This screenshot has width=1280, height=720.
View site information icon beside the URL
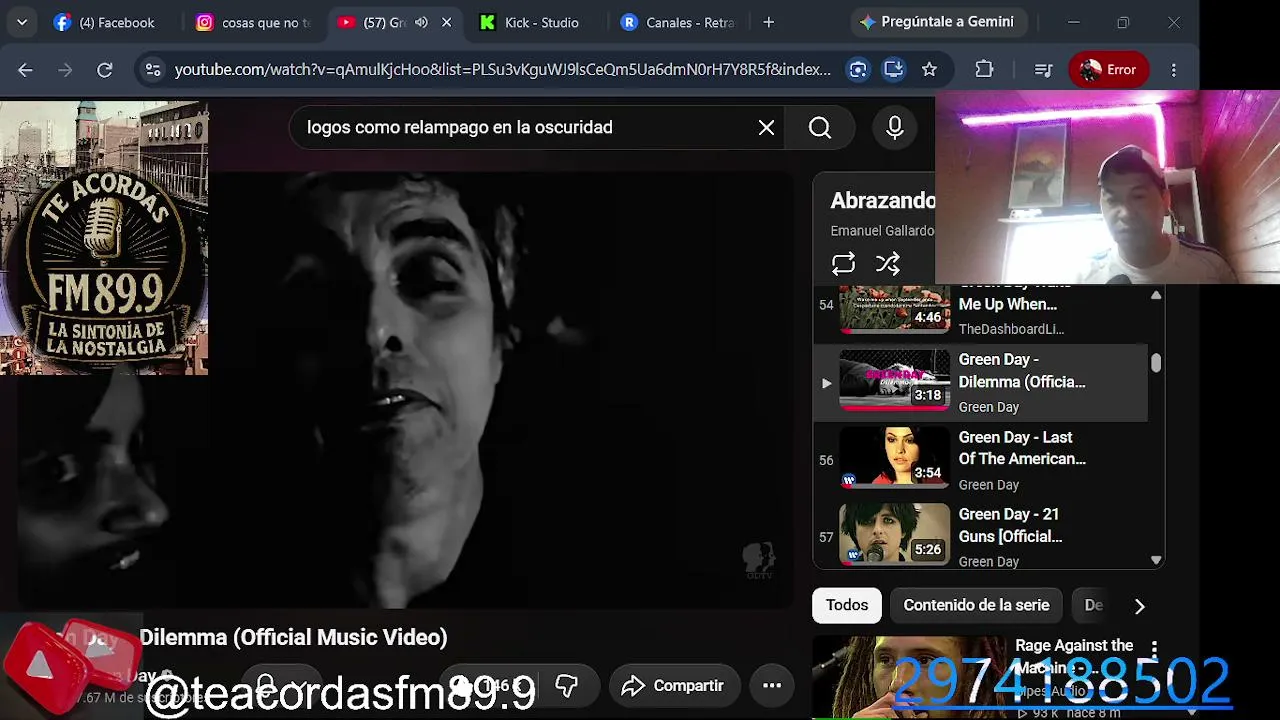pyautogui.click(x=153, y=69)
